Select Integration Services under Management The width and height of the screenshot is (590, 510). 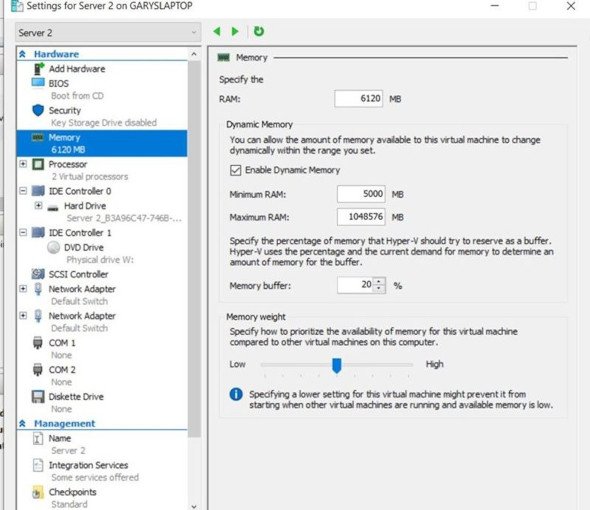(88, 465)
